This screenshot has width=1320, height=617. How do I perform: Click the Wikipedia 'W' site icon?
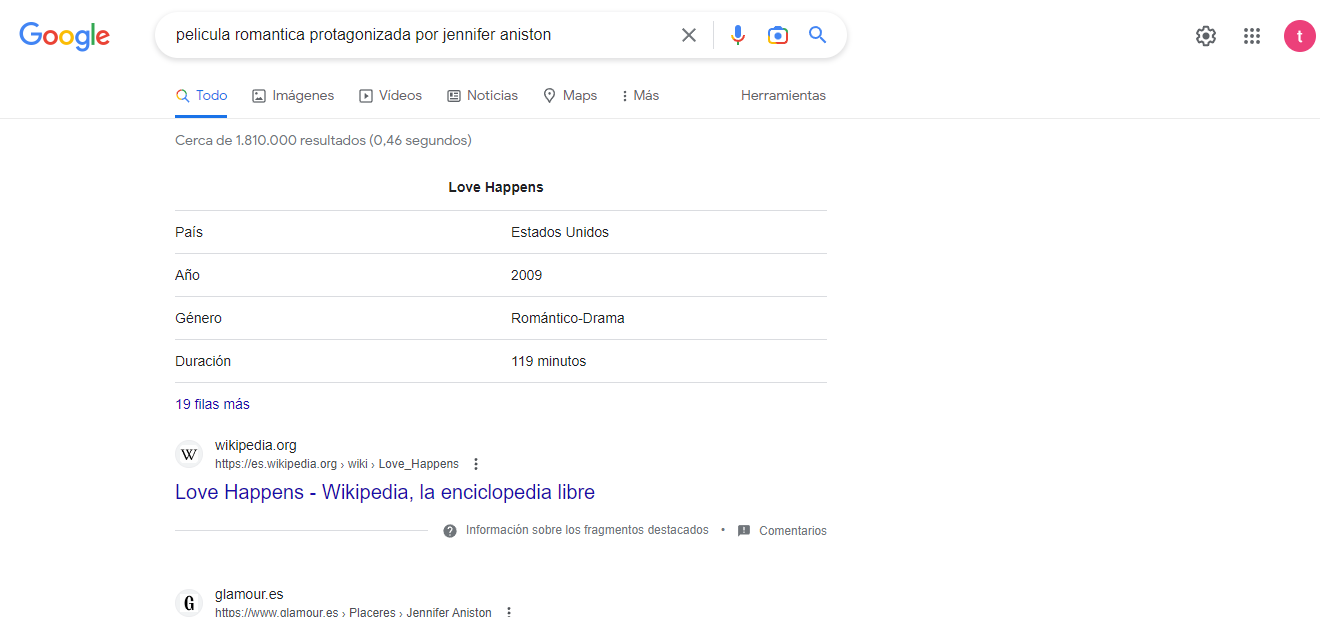tap(188, 453)
